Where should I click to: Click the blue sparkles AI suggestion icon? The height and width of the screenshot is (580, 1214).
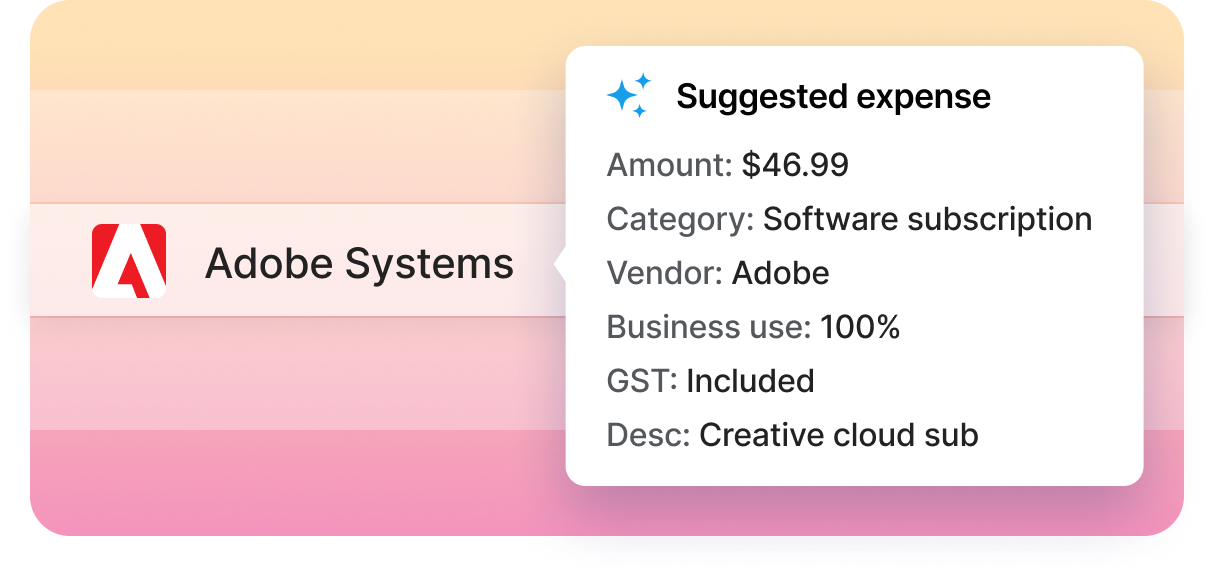(627, 94)
